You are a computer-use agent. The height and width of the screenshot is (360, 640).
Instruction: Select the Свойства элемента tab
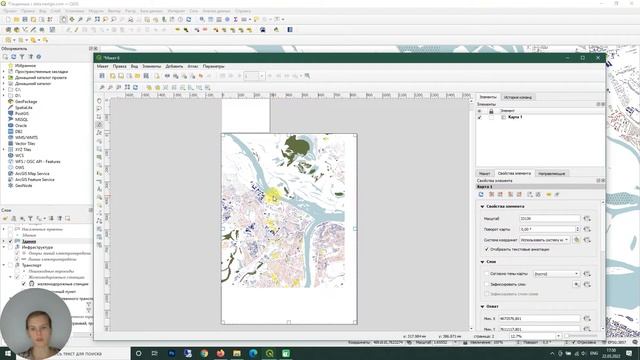pyautogui.click(x=514, y=173)
